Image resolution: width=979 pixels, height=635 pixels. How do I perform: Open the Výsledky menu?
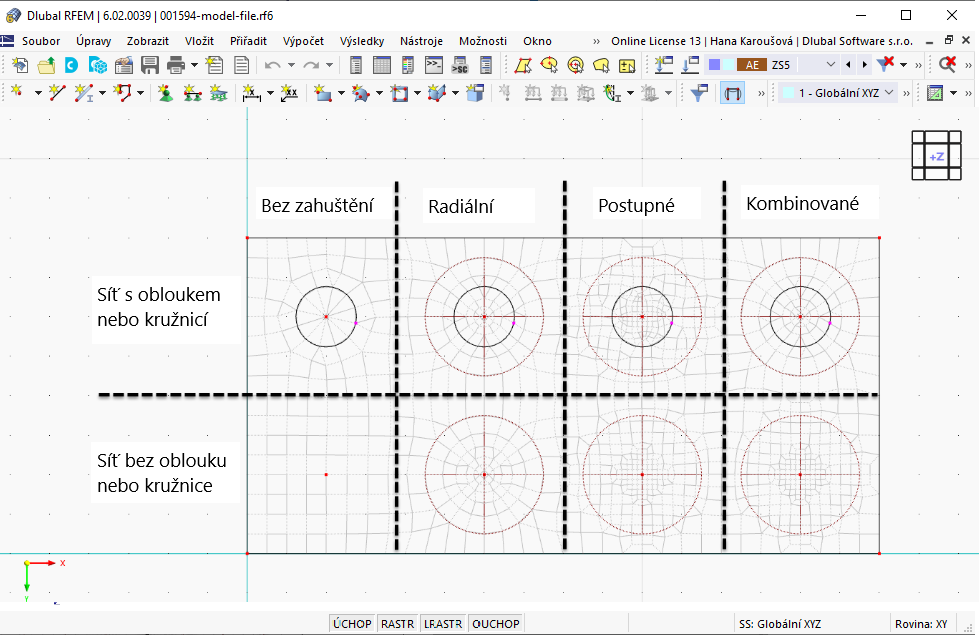pyautogui.click(x=362, y=41)
